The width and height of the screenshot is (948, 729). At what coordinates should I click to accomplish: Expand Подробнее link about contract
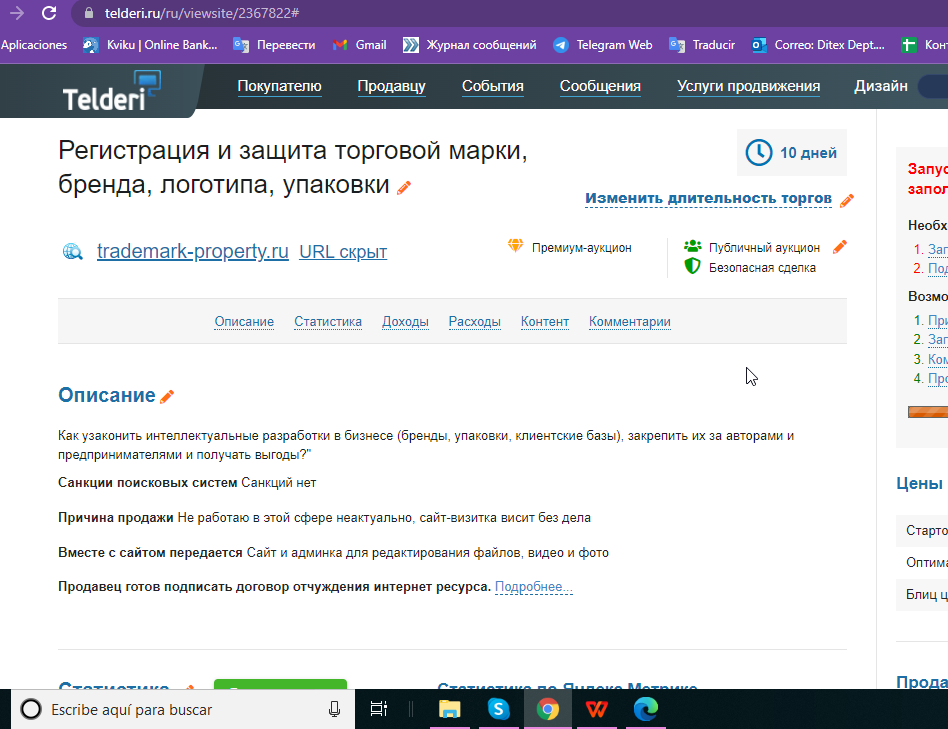pyautogui.click(x=534, y=587)
